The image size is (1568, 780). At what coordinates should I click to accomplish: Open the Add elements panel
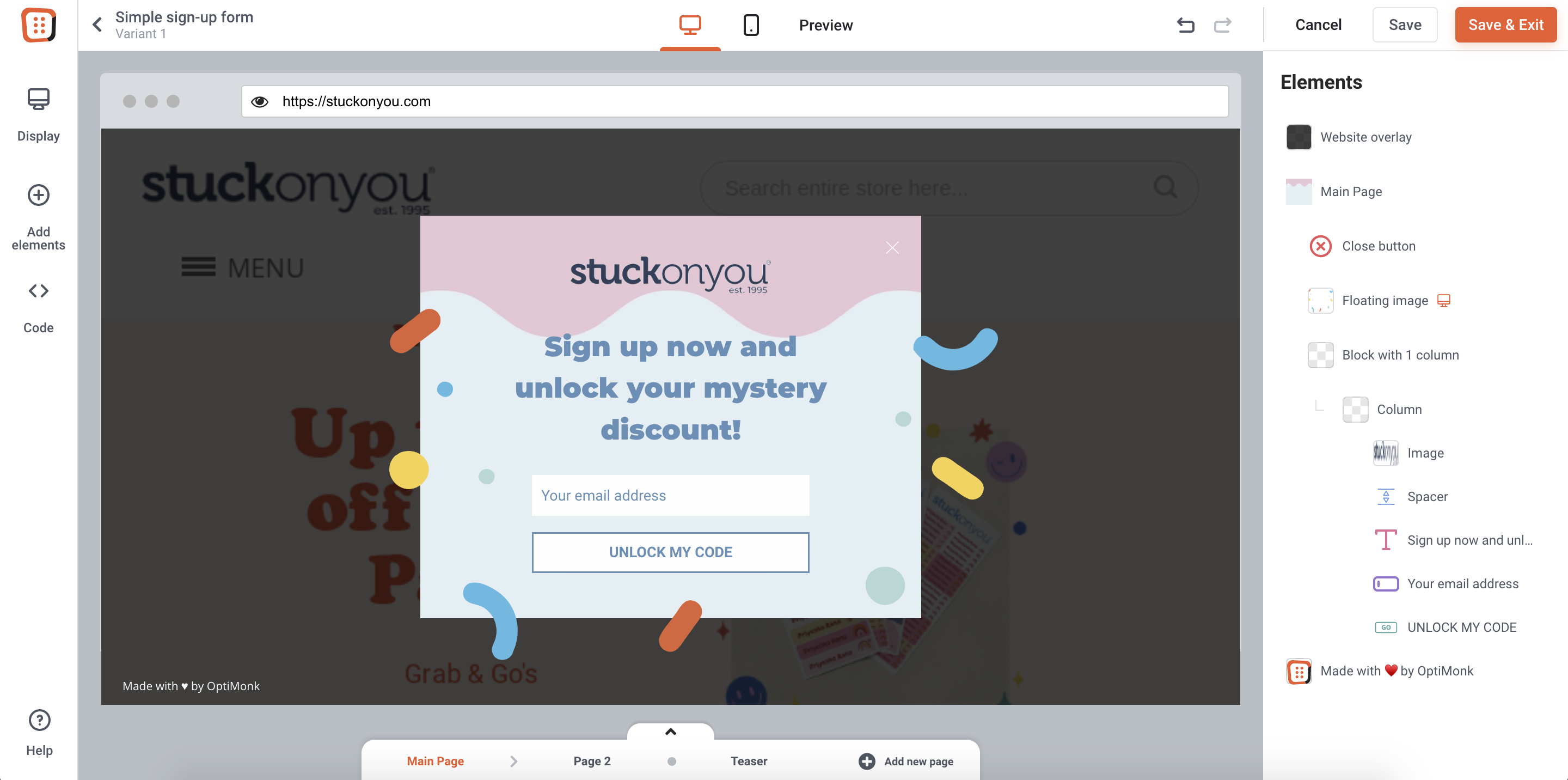click(x=38, y=217)
